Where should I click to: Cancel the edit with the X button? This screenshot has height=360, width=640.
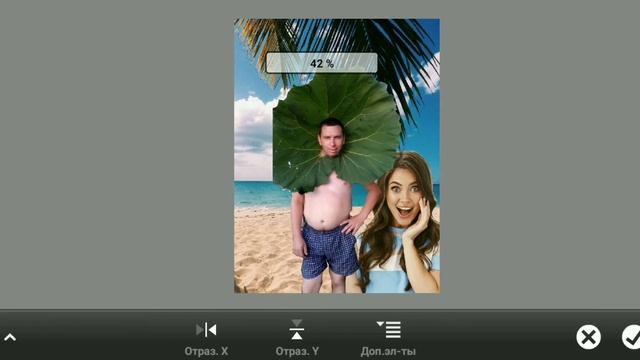(588, 337)
